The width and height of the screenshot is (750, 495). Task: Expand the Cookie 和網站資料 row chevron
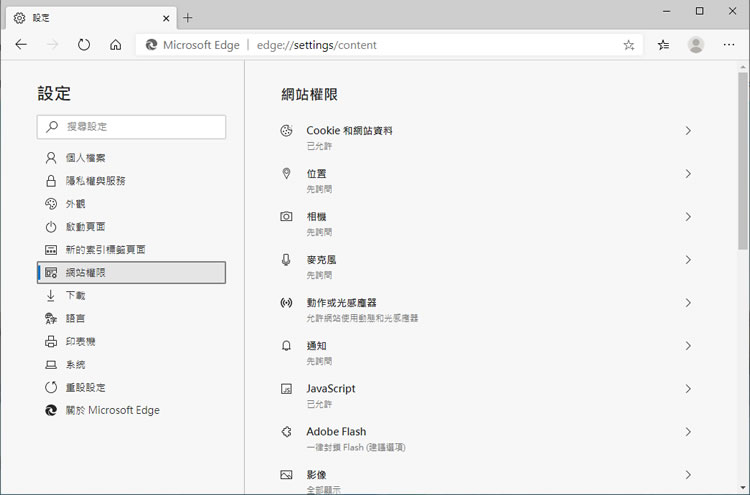tap(688, 131)
